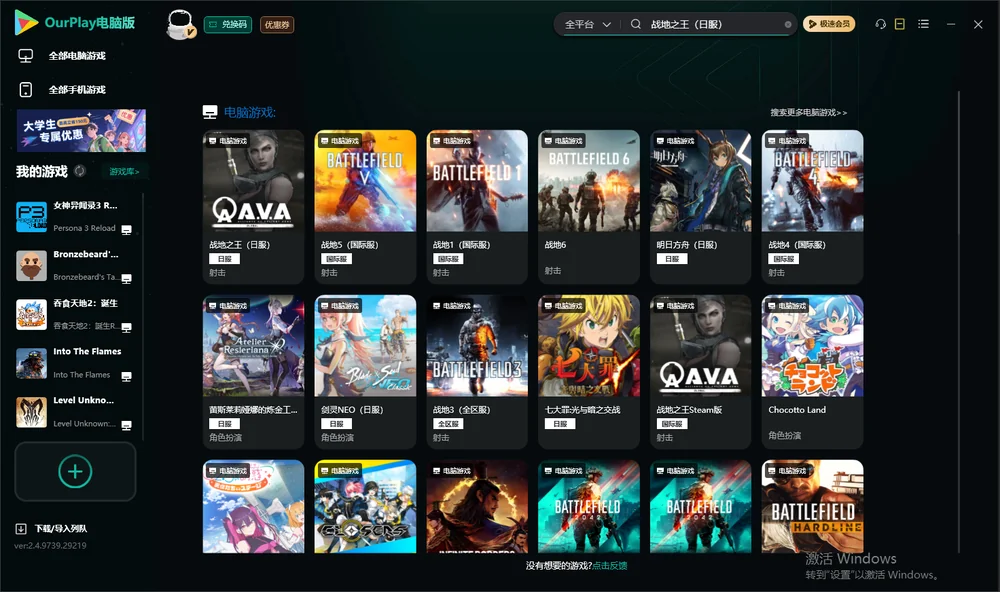
Task: Click the version text ver:2.4.9739.29219
Action: (50, 546)
